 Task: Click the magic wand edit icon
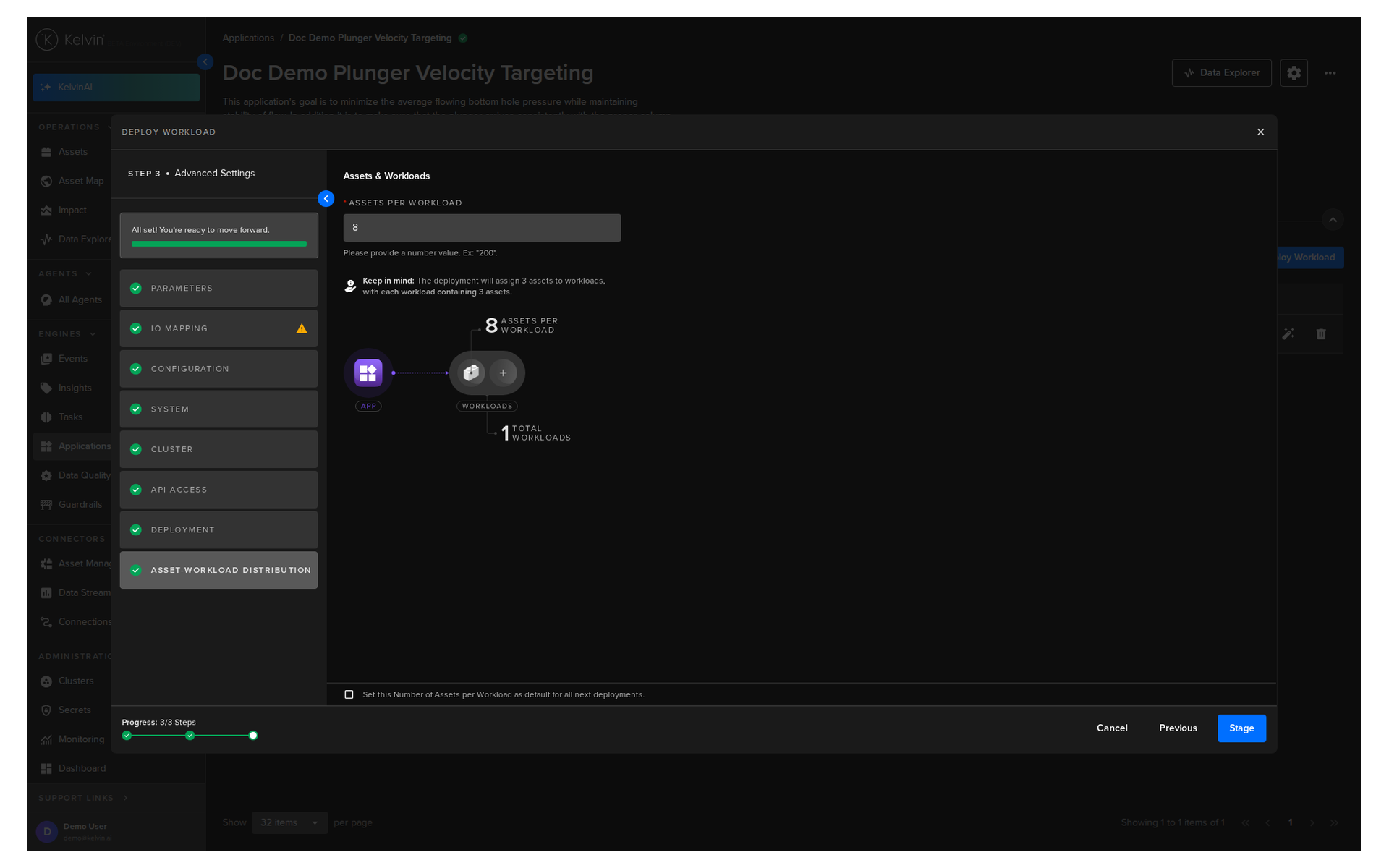coord(1288,333)
